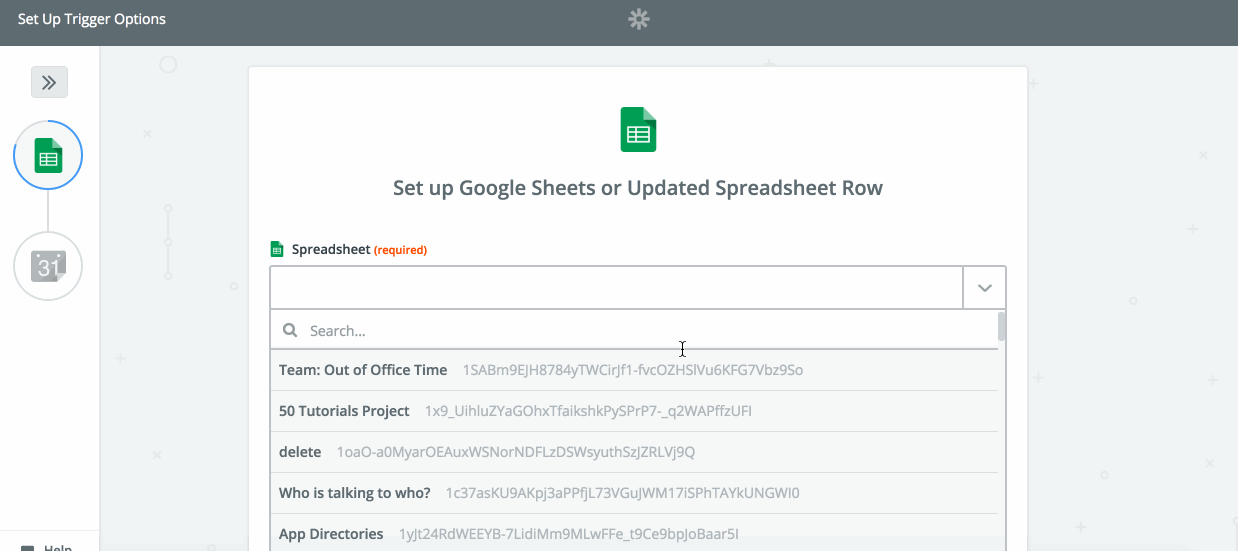1238x551 pixels.
Task: Select the Google Calendar action step icon
Action: [x=48, y=266]
